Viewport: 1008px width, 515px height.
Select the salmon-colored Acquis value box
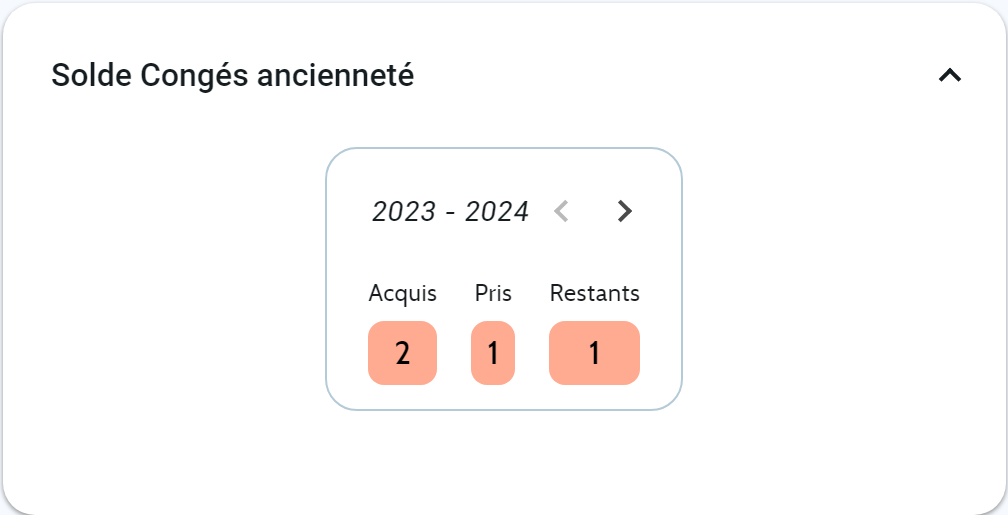click(402, 353)
